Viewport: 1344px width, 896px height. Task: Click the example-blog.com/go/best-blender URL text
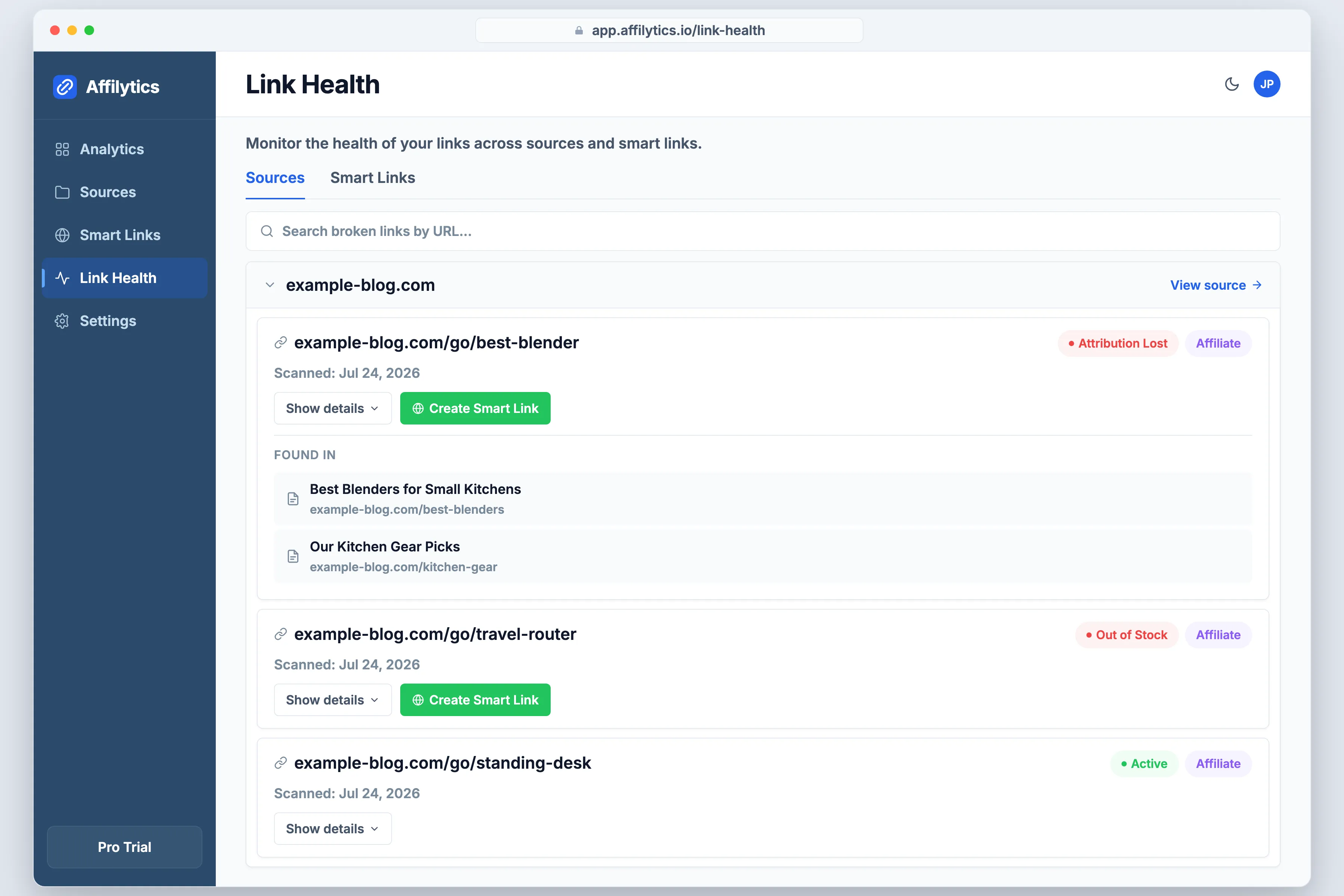tap(436, 343)
